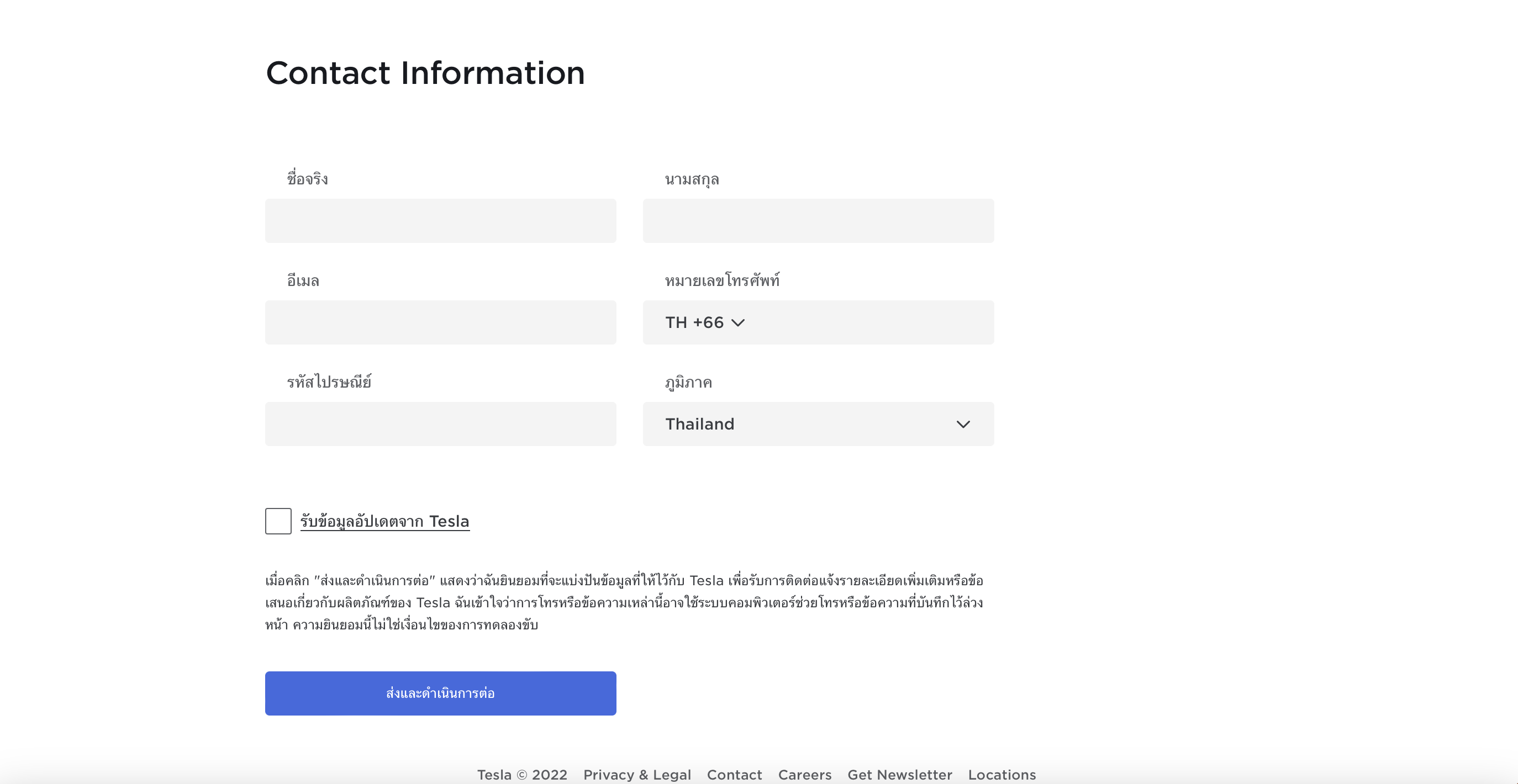Click the chevron arrow in region selector

click(x=963, y=424)
